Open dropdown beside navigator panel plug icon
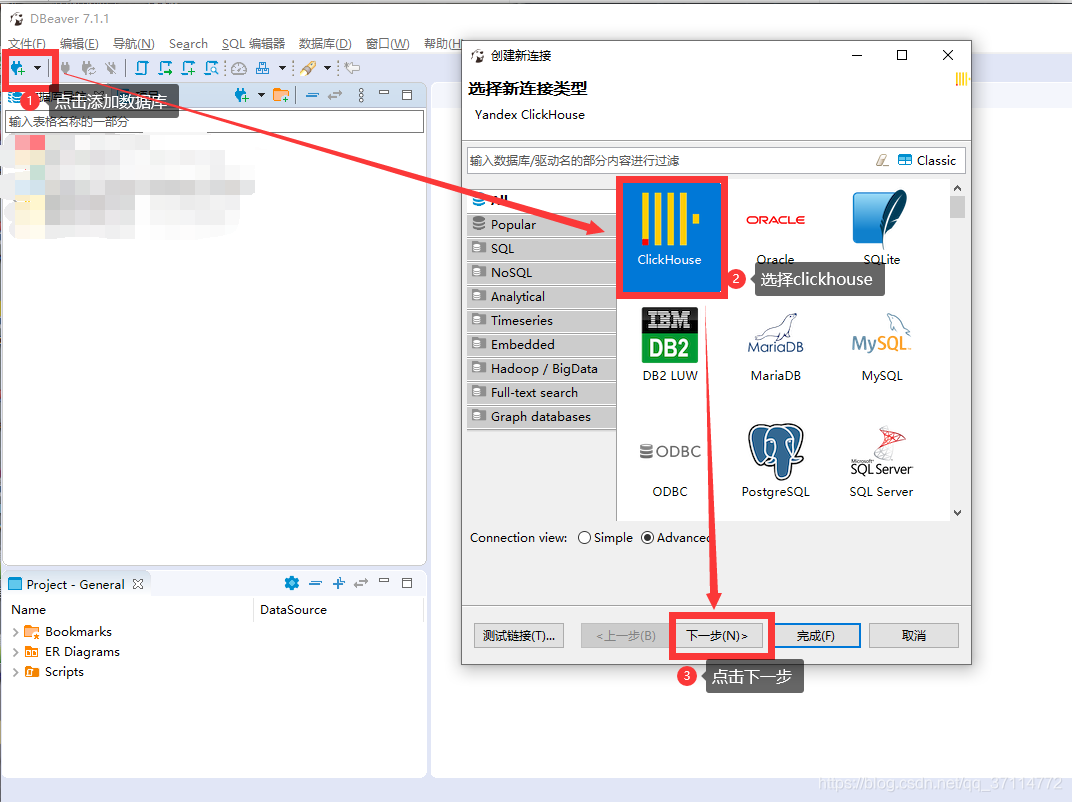Image resolution: width=1072 pixels, height=802 pixels. pyautogui.click(x=261, y=95)
